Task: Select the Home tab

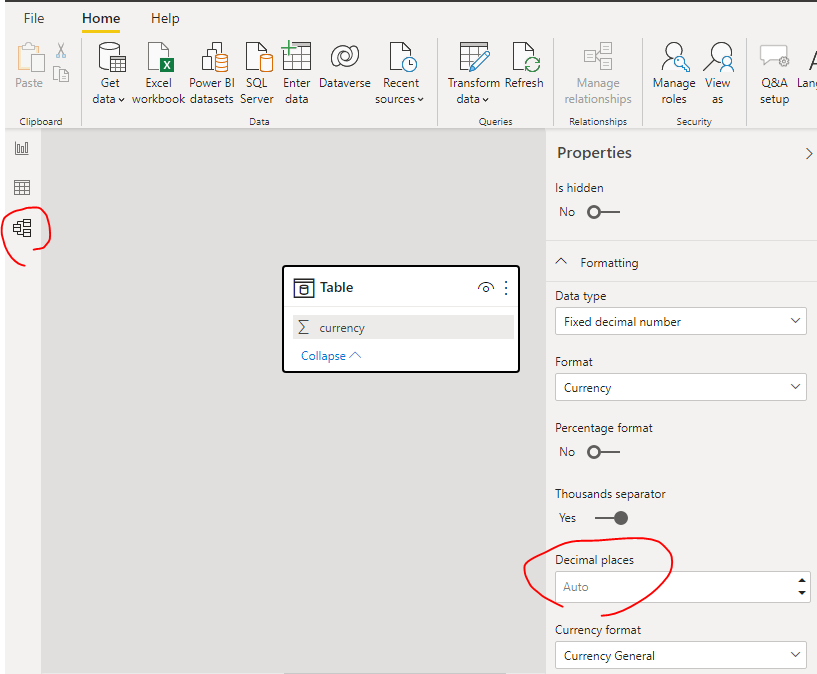Action: (x=101, y=18)
